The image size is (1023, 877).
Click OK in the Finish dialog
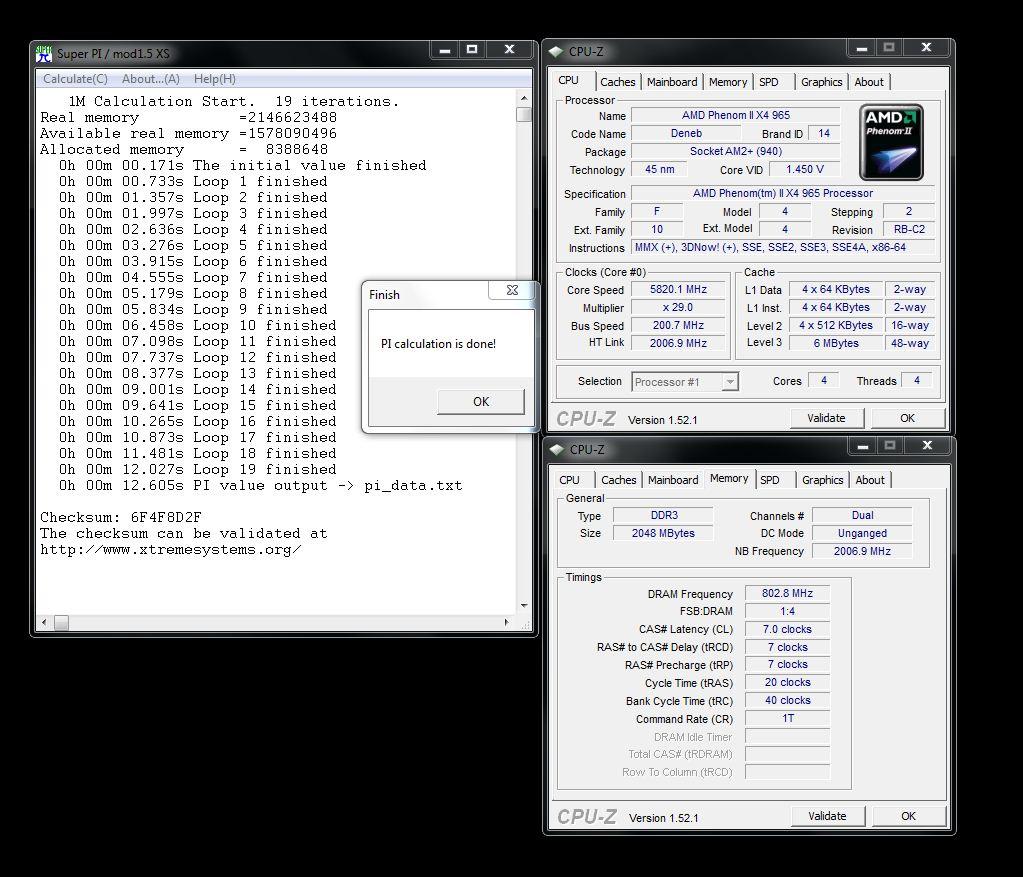click(x=481, y=402)
